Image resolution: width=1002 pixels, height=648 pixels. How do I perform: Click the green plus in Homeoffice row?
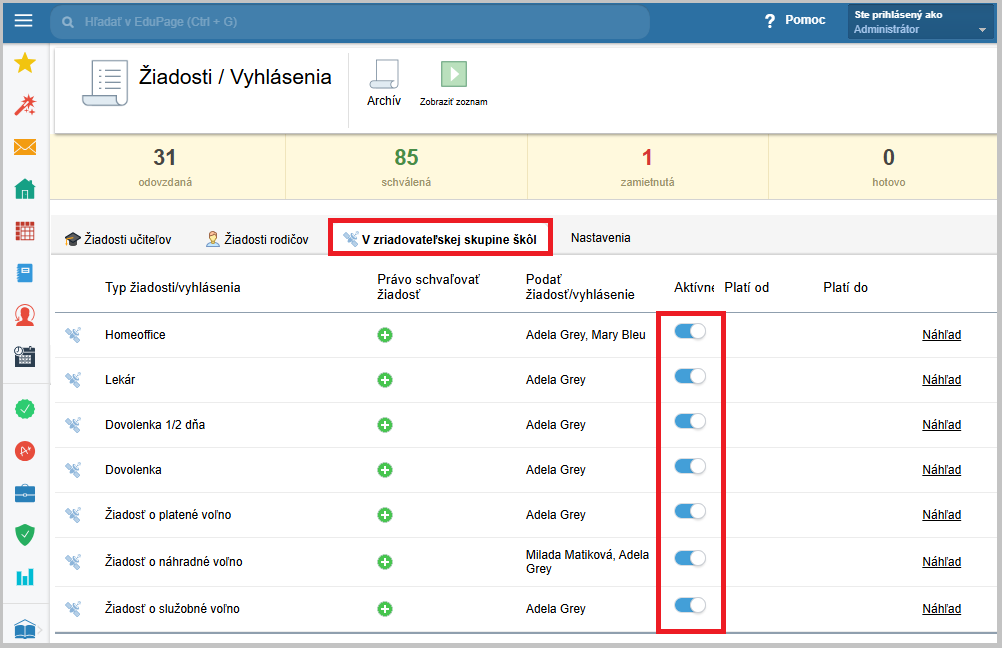pyautogui.click(x=385, y=335)
